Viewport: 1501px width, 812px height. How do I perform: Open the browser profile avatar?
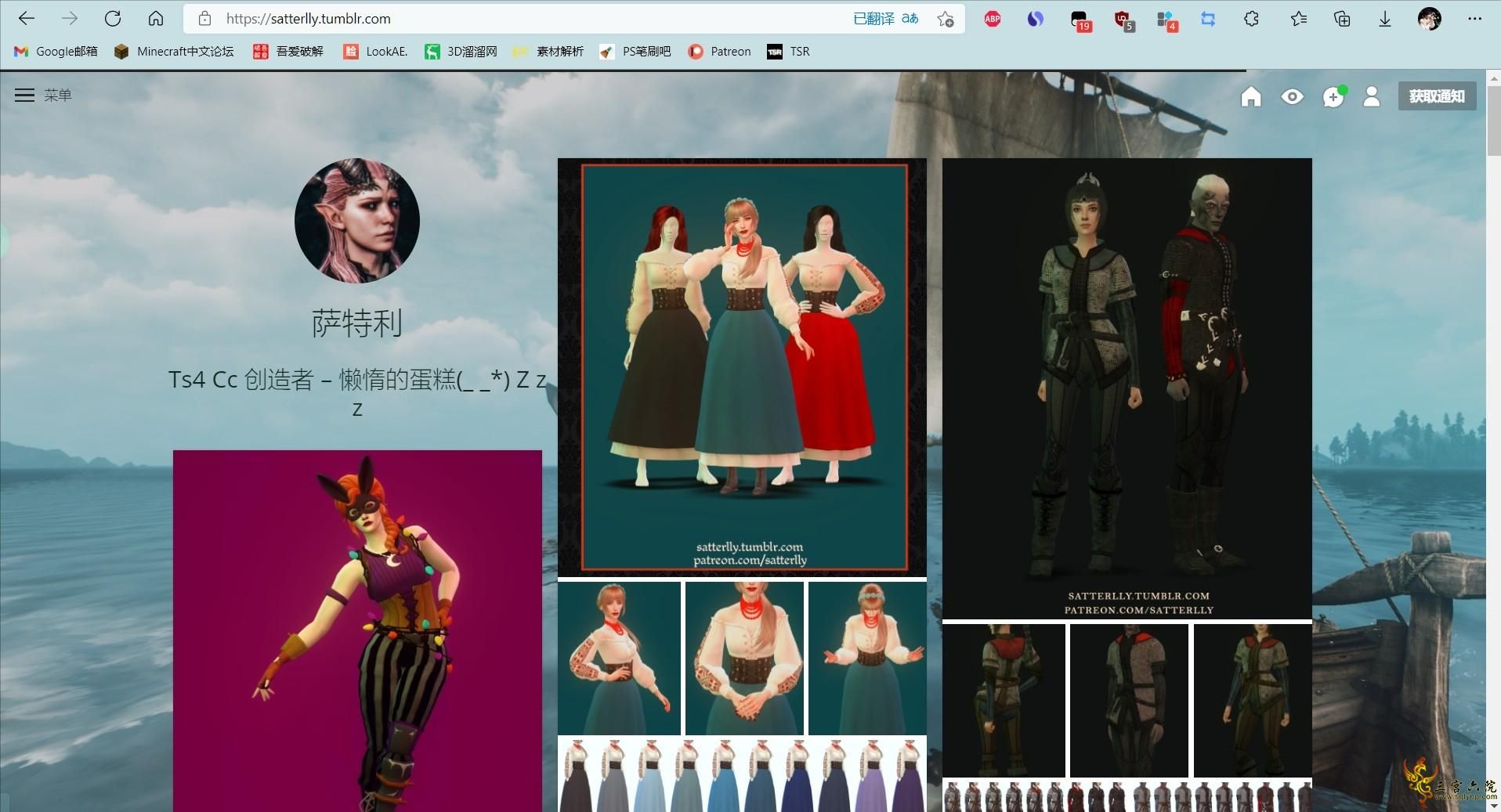point(1430,19)
